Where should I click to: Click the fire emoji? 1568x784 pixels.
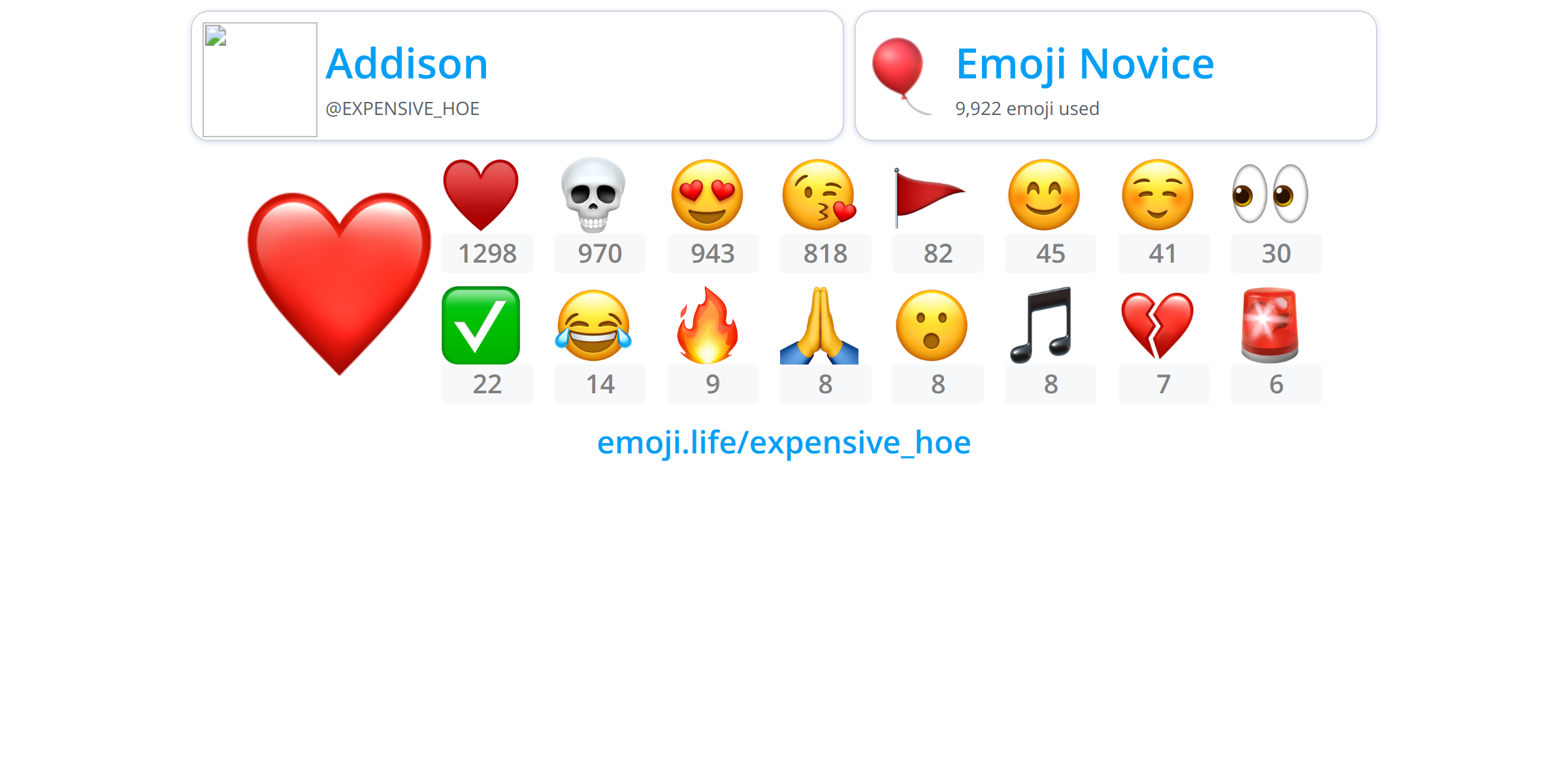(707, 325)
